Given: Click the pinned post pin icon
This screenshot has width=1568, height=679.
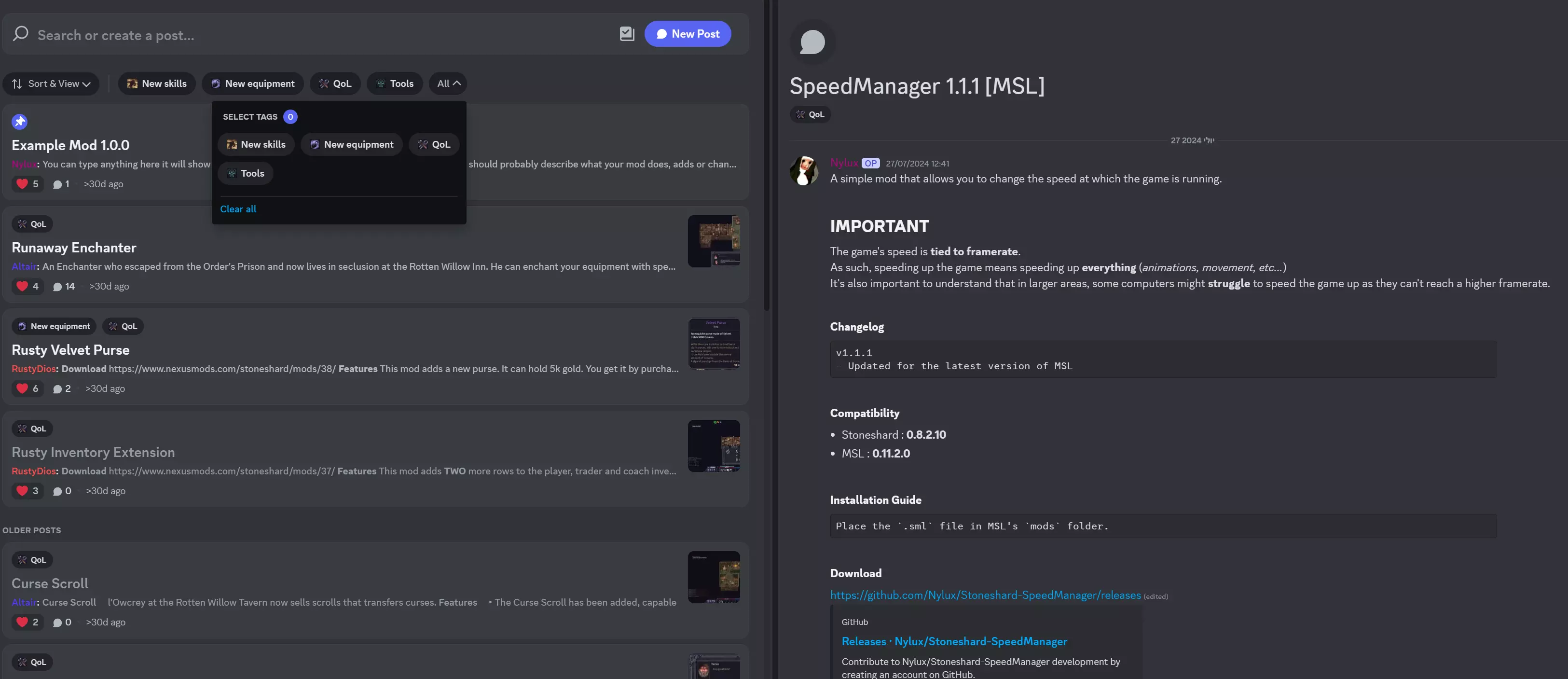Looking at the screenshot, I should click(19, 122).
